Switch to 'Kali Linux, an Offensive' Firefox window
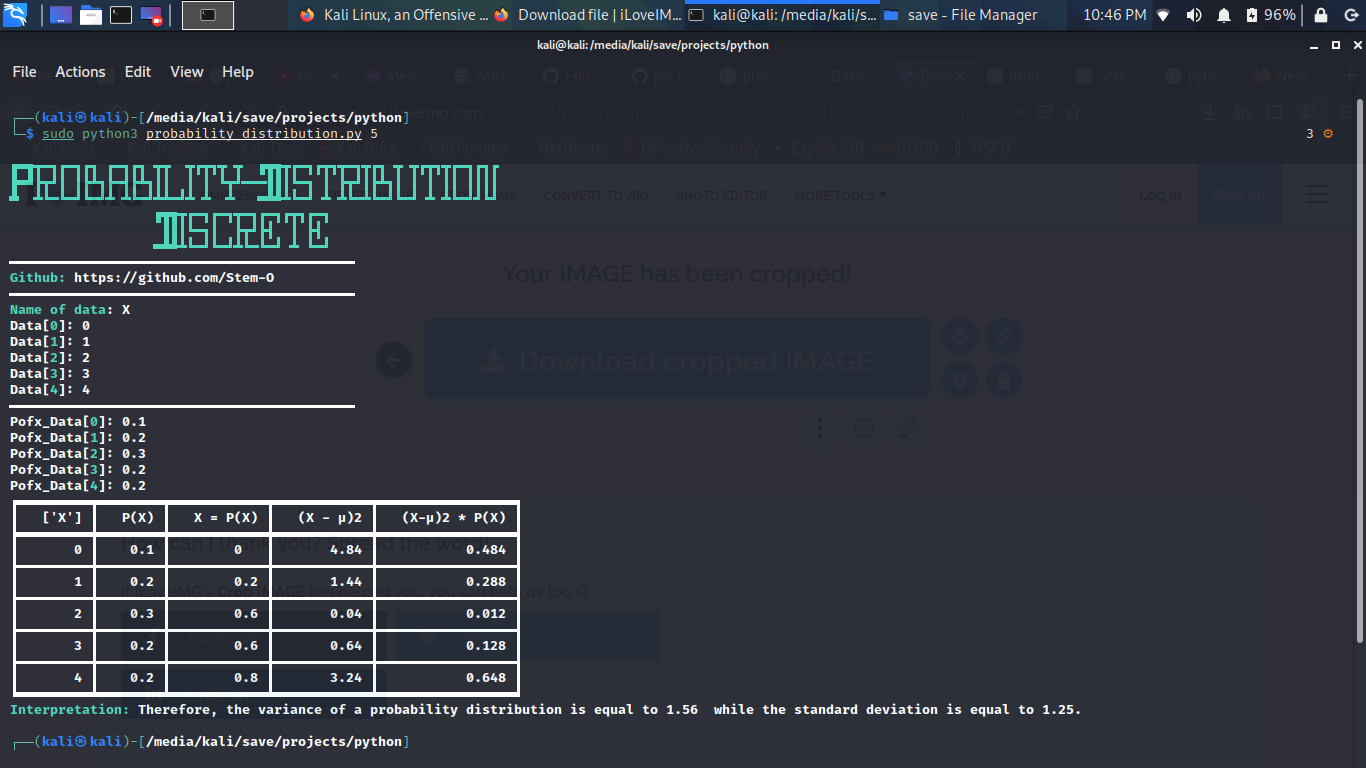The height and width of the screenshot is (768, 1366). (x=393, y=15)
